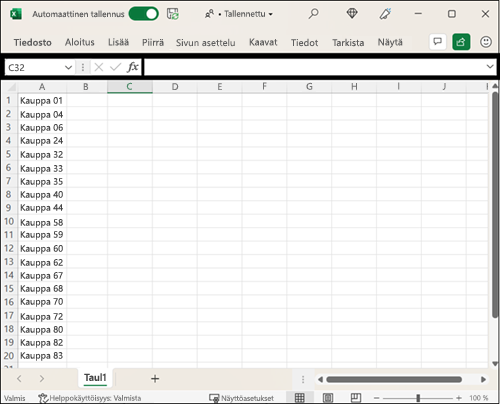Click the diamond premium icon
Screen dimensions: 500x404
click(x=352, y=14)
